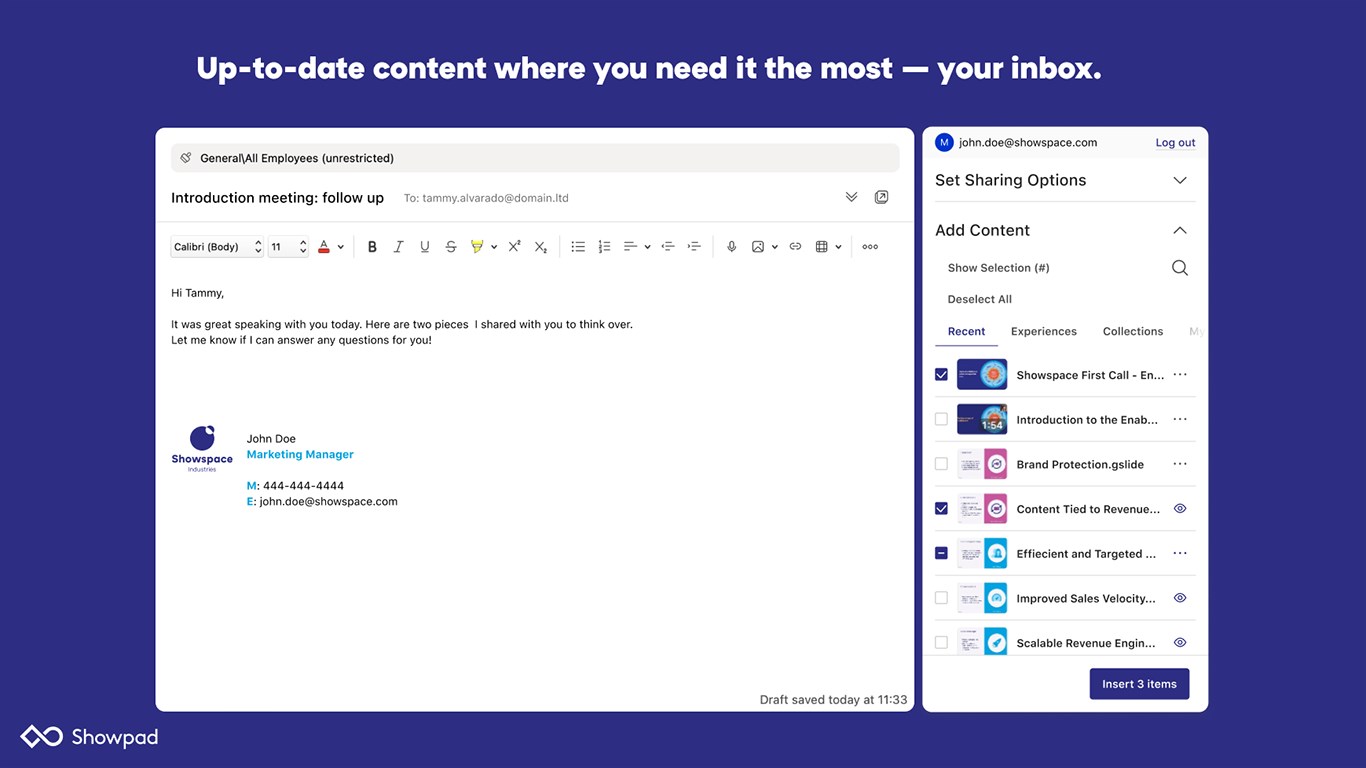
Task: Collapse the Add Content section
Action: point(1180,230)
